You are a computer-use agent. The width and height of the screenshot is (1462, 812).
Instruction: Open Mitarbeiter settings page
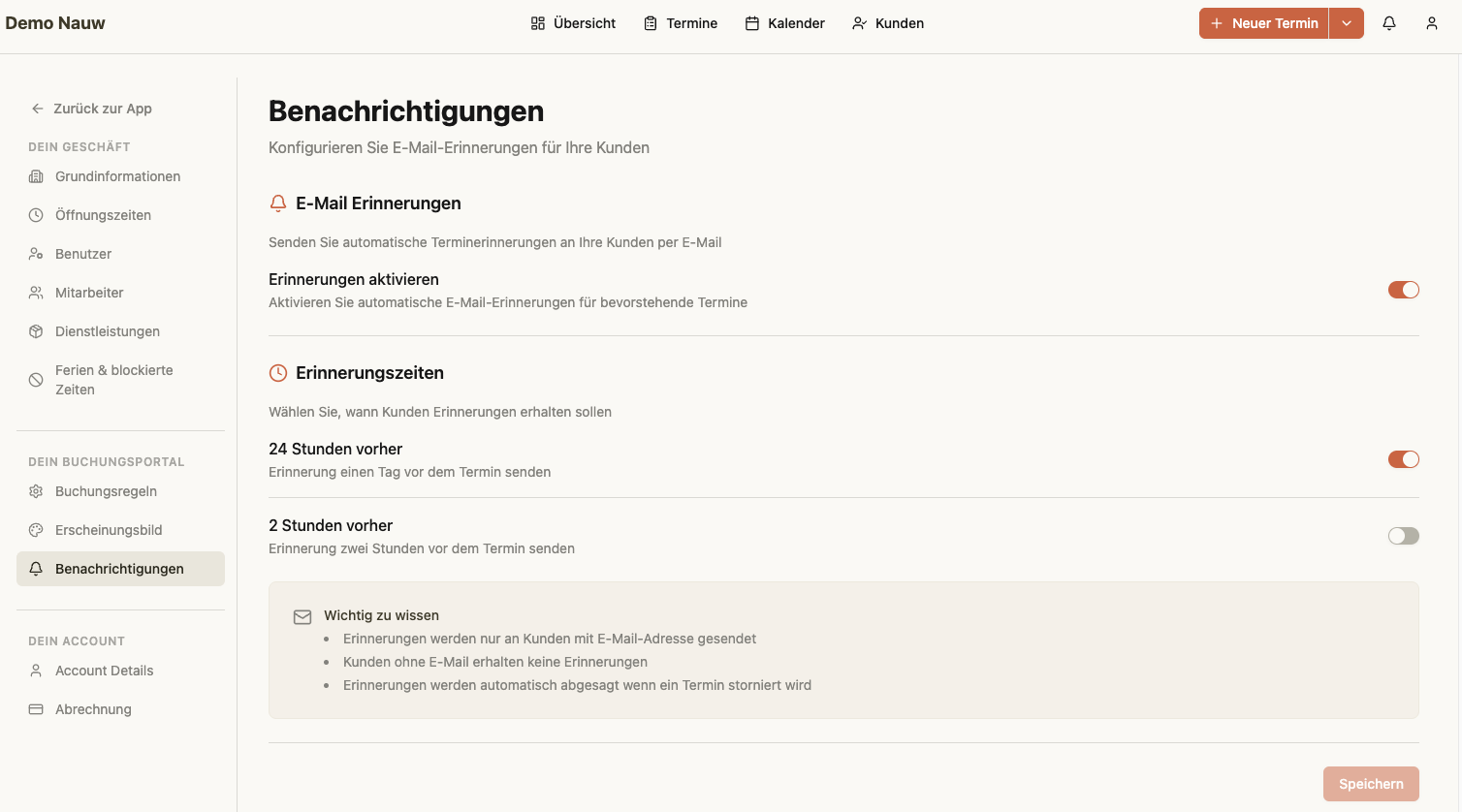(x=120, y=293)
